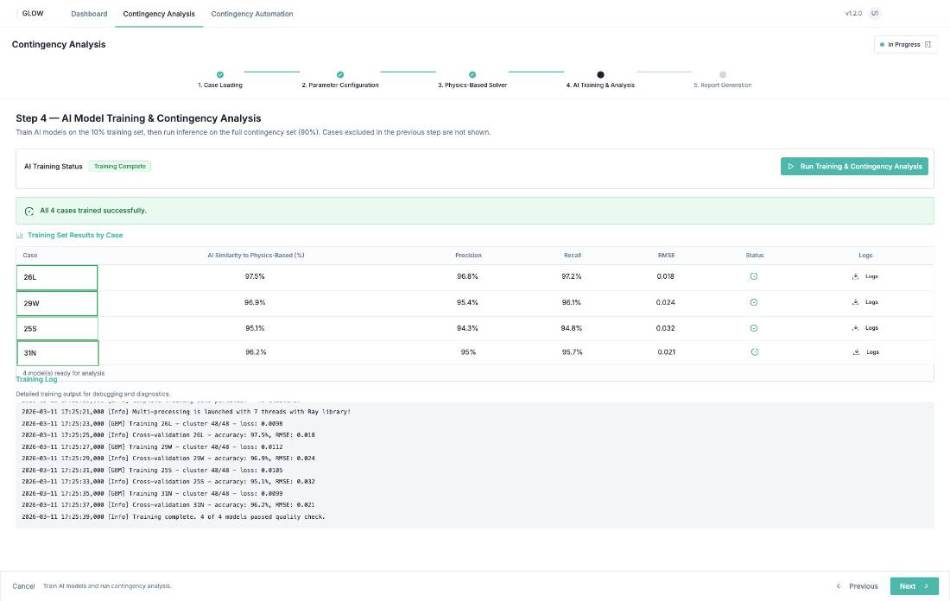Viewport: 950px width, 601px height.
Task: Click the v1.2.0 version label
Action: [x=853, y=13]
